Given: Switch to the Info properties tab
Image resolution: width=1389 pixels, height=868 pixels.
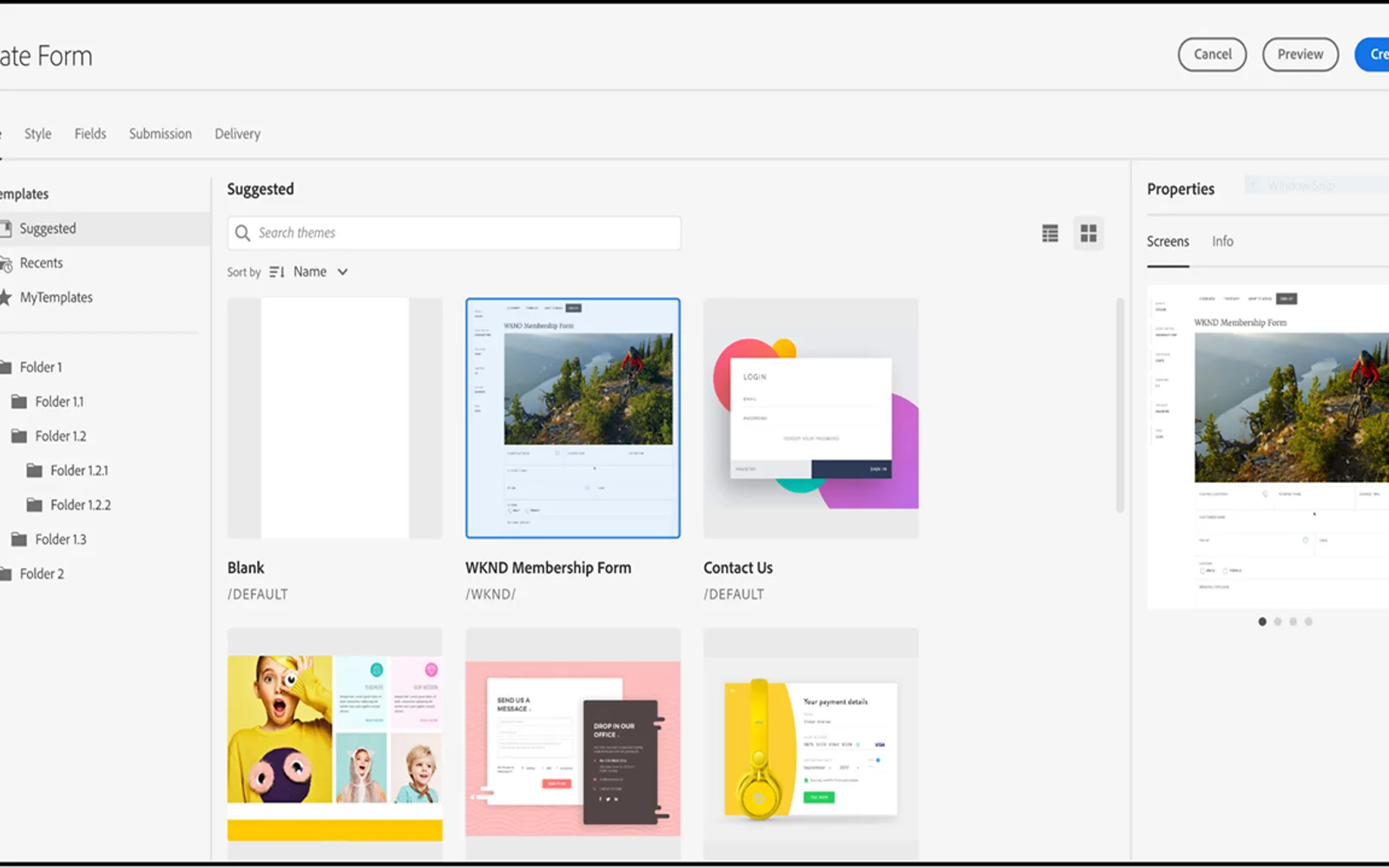Looking at the screenshot, I should tap(1222, 241).
